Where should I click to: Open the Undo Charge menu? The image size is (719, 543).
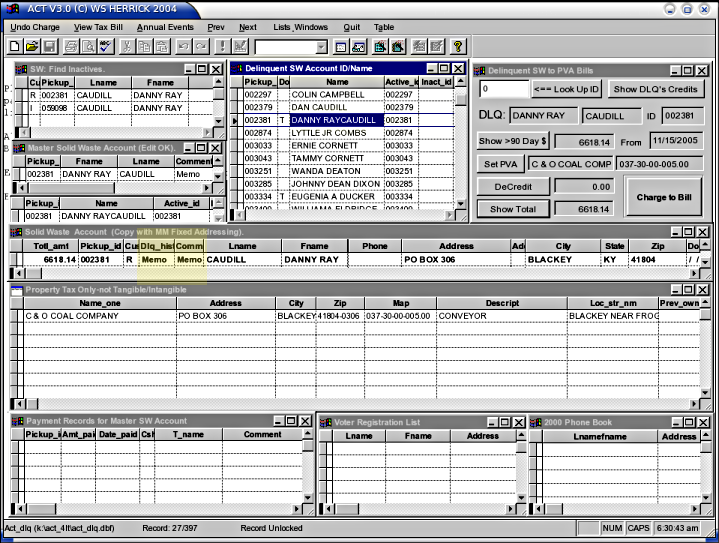click(x=35, y=27)
